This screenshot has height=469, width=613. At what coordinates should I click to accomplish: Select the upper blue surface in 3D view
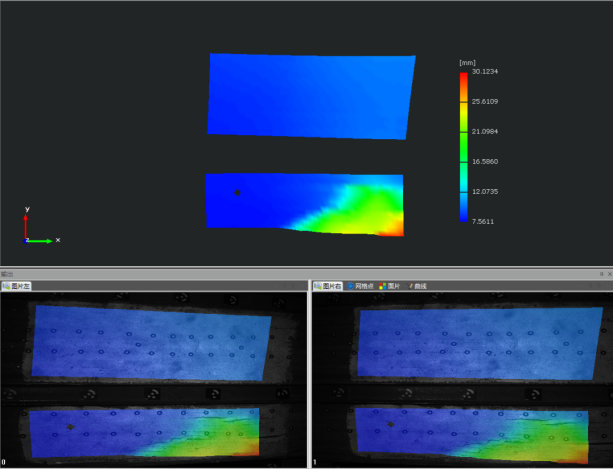click(310, 94)
